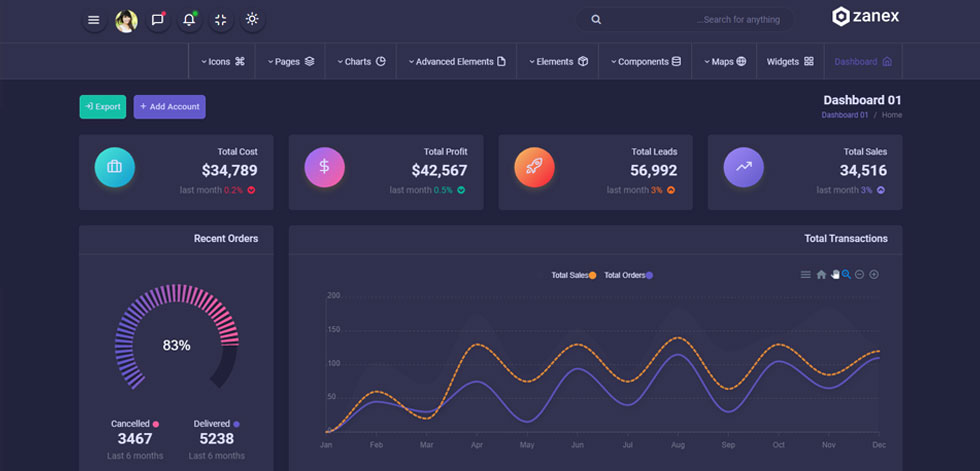Click the purple up arrow under Total Sales
Screen dimensions: 980x471
(881, 190)
